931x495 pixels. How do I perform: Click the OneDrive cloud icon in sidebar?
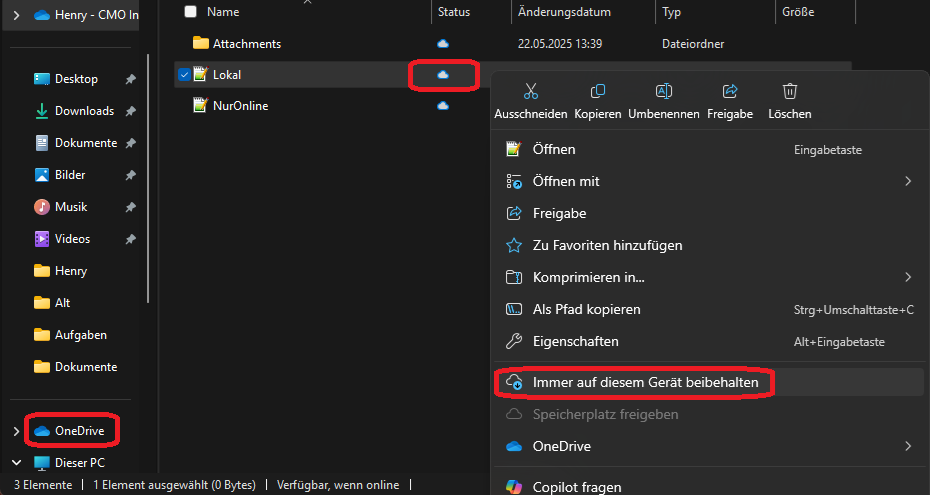click(42, 431)
